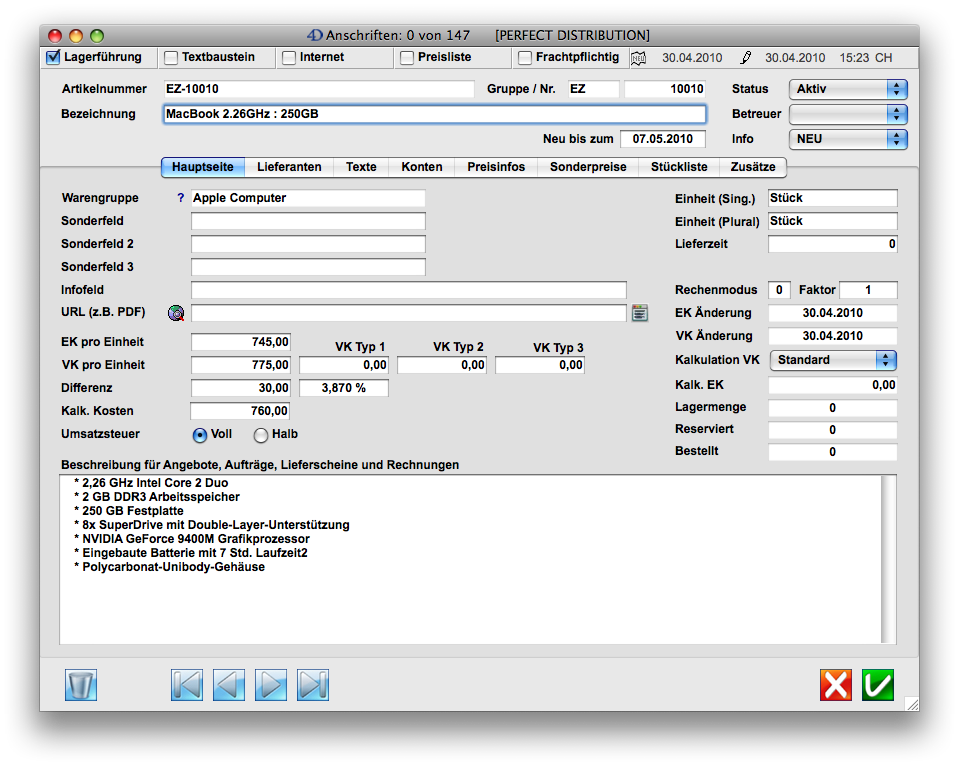Viewport: 959px width, 766px height.
Task: Open Kalkulation VK Standard dropdown
Action: coord(832,360)
